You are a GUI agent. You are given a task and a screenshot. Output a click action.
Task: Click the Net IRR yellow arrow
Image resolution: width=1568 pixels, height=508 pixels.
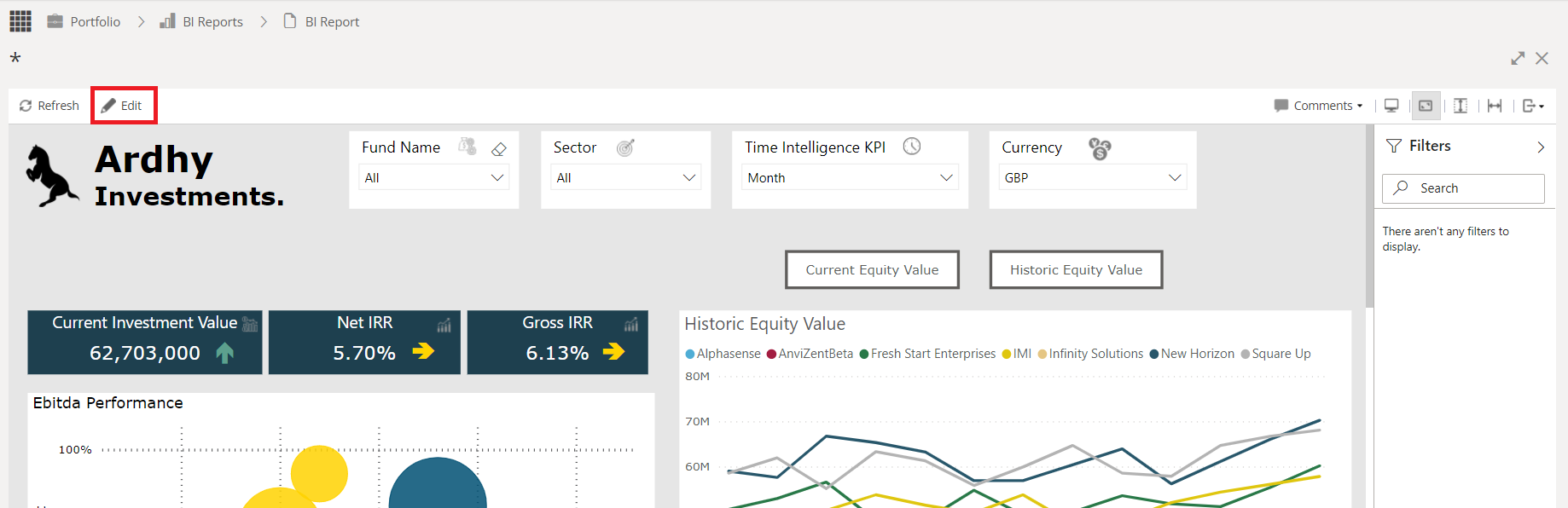(424, 350)
